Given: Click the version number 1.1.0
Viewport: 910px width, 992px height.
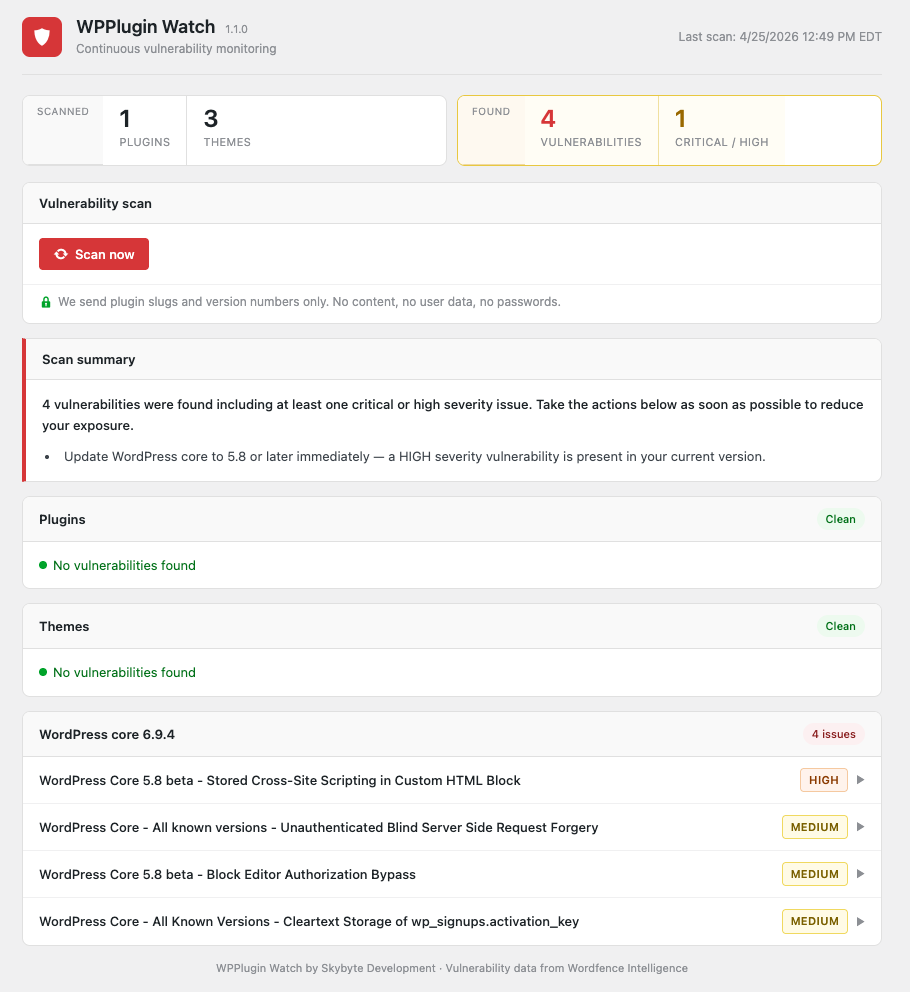Looking at the screenshot, I should pos(236,29).
